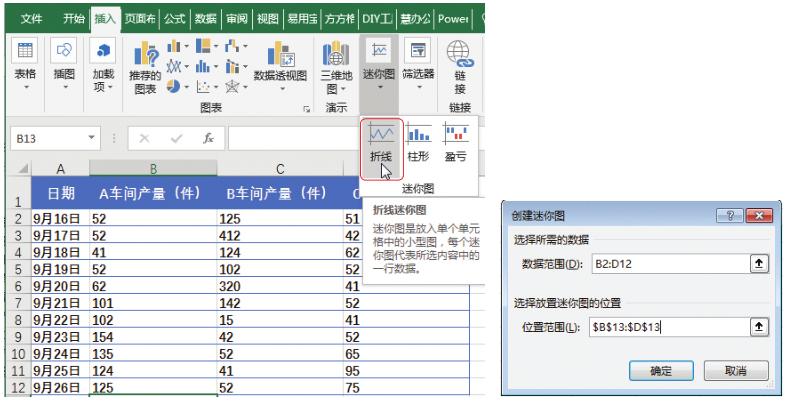Screen dimensions: 787x401
Task: Open the 插图 (Illustrations) group
Action: pyautogui.click(x=64, y=64)
